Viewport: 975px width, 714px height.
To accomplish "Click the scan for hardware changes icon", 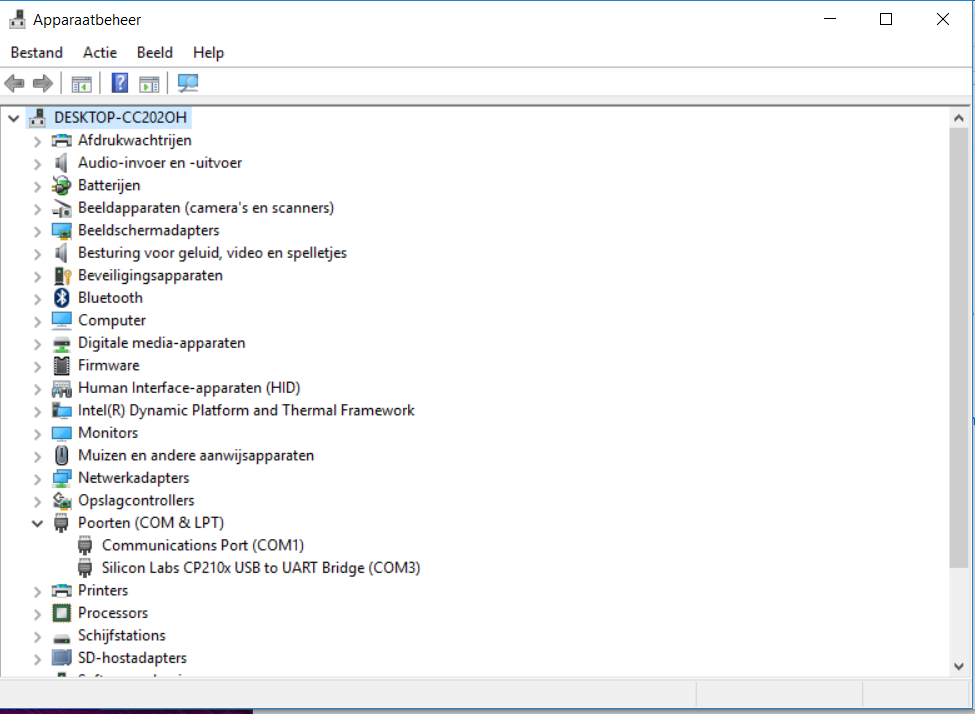I will (187, 83).
